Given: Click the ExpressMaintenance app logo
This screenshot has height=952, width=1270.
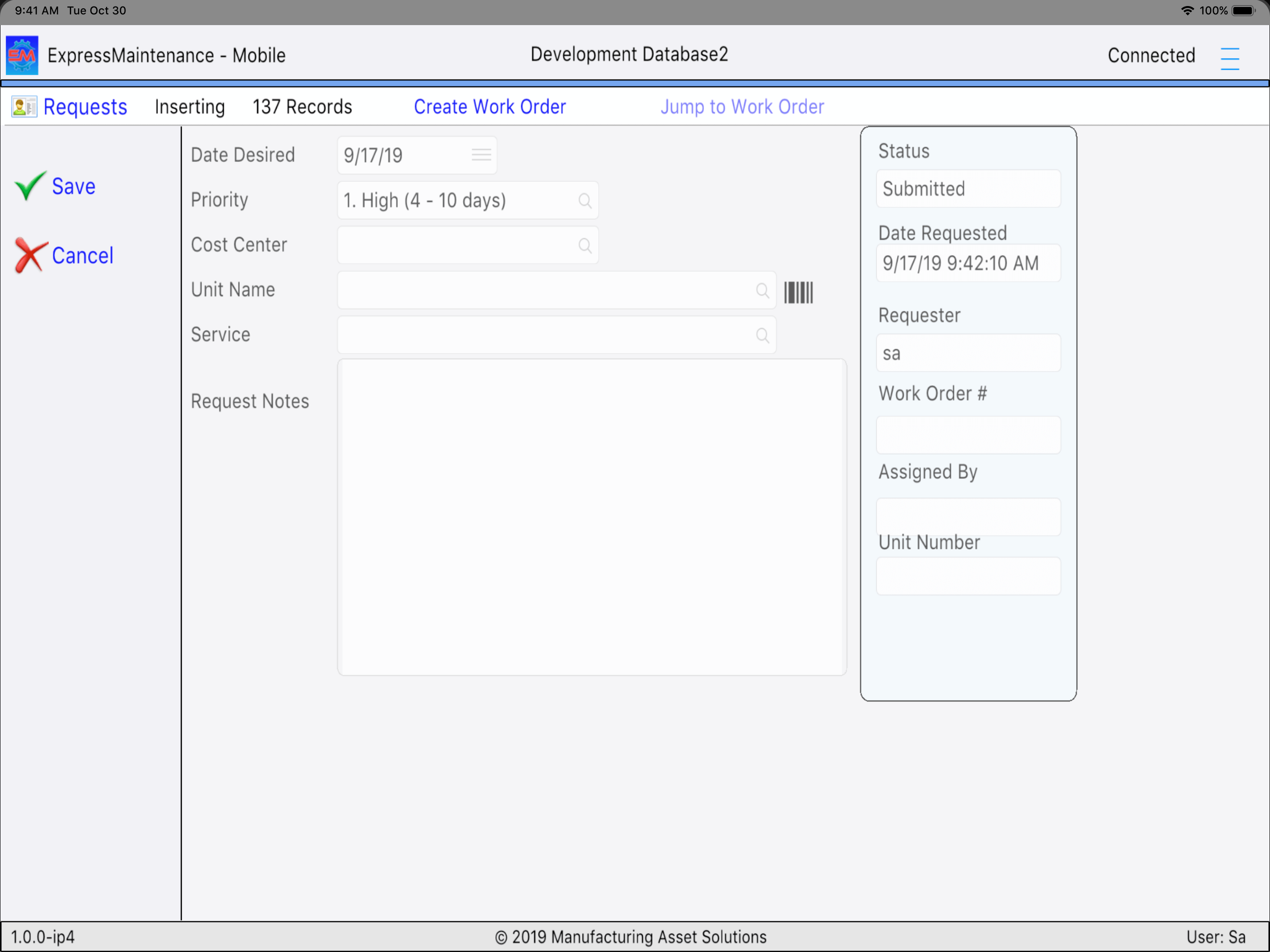Looking at the screenshot, I should [x=22, y=55].
